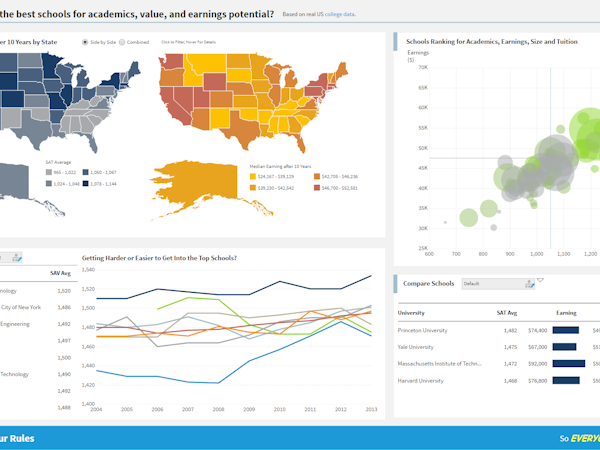600x450 pixels.
Task: Click the 1,078 - 1,144 SAT legend swatch
Action: pyautogui.click(x=86, y=184)
